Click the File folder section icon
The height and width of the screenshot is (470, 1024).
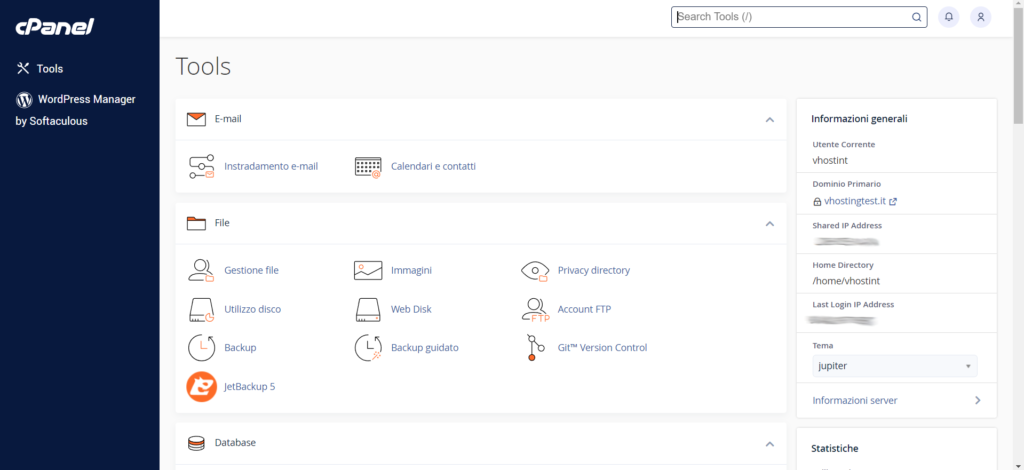click(197, 223)
